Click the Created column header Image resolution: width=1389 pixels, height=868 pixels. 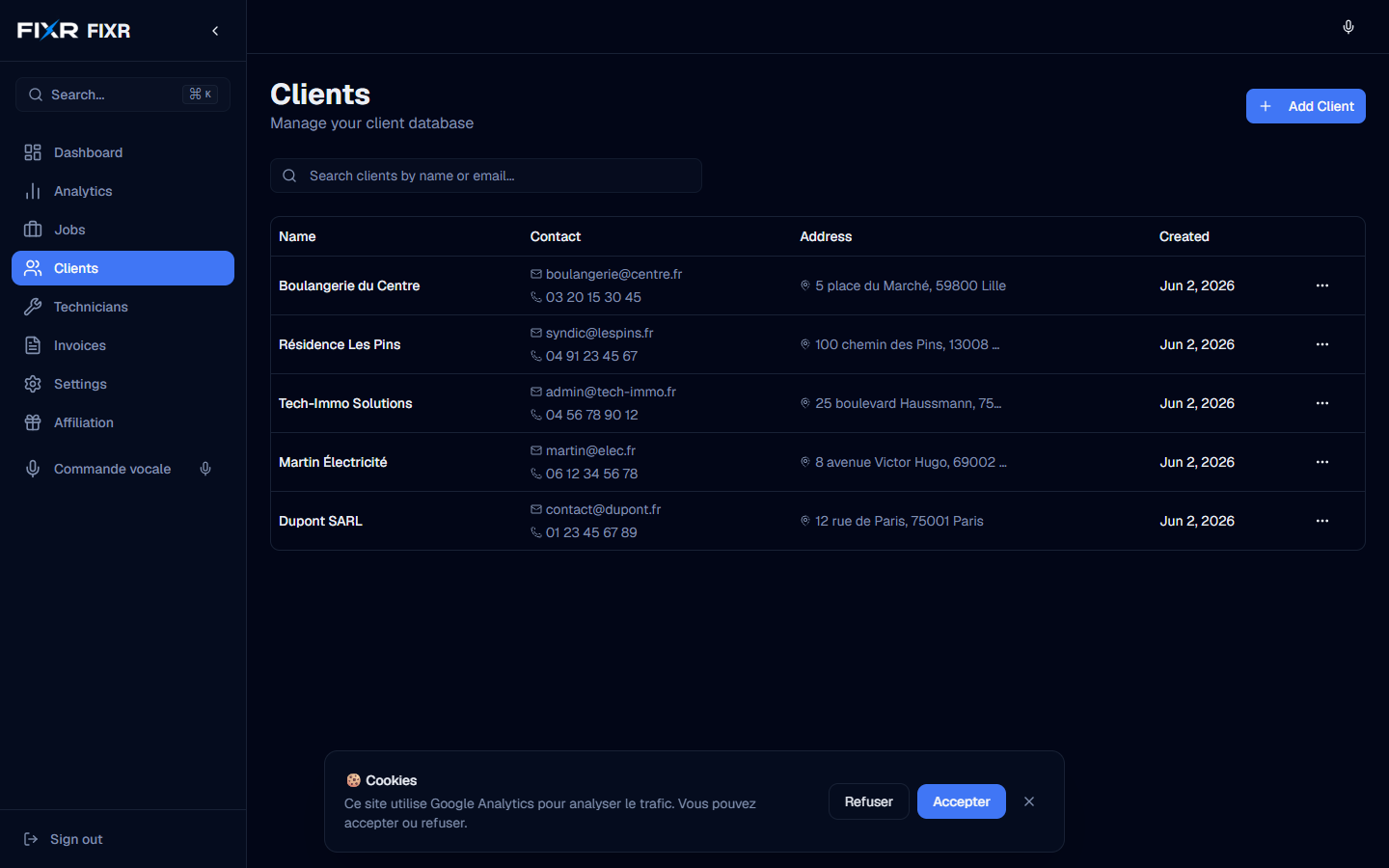(x=1185, y=236)
